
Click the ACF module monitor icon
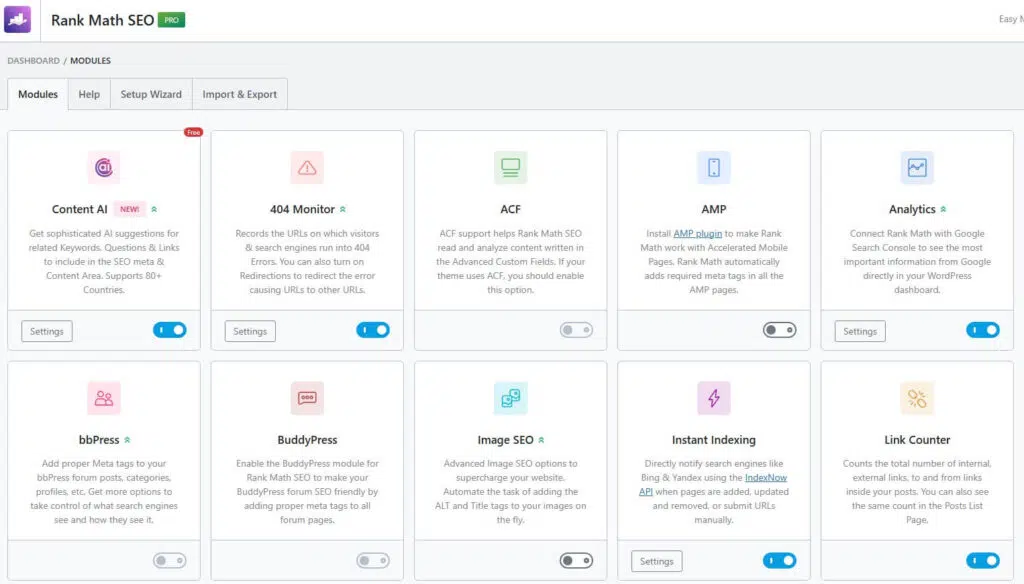[510, 168]
